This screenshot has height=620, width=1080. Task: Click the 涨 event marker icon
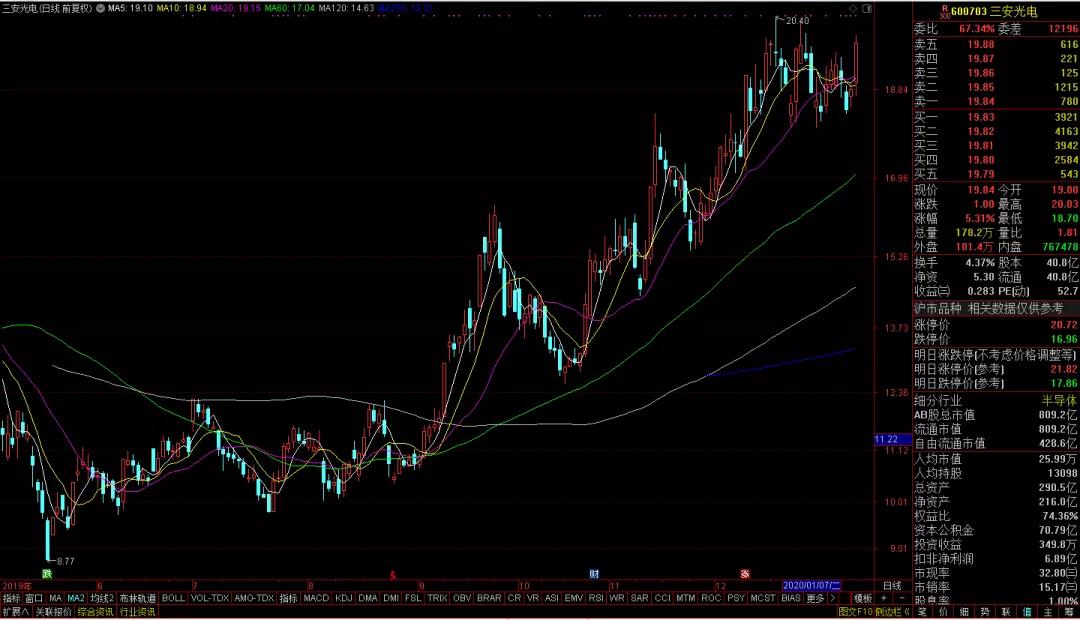[745, 574]
